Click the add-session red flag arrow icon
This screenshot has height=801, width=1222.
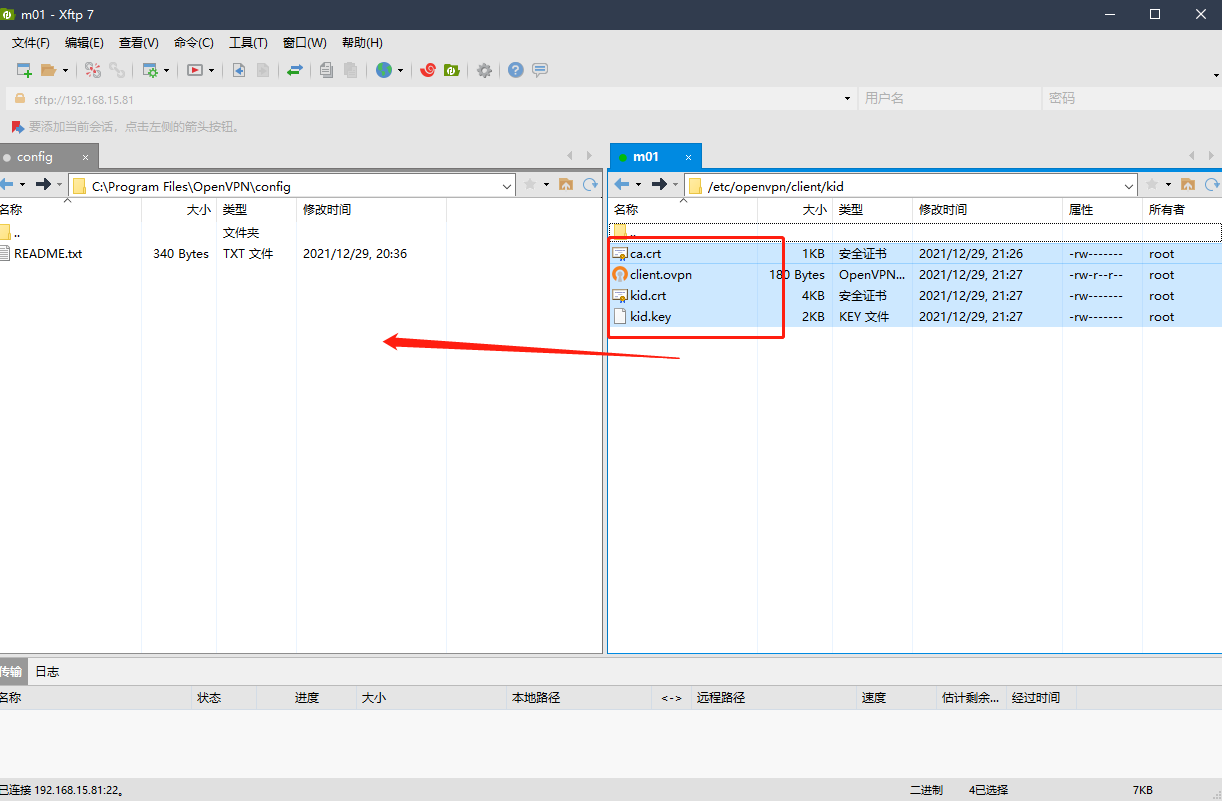pyautogui.click(x=17, y=127)
